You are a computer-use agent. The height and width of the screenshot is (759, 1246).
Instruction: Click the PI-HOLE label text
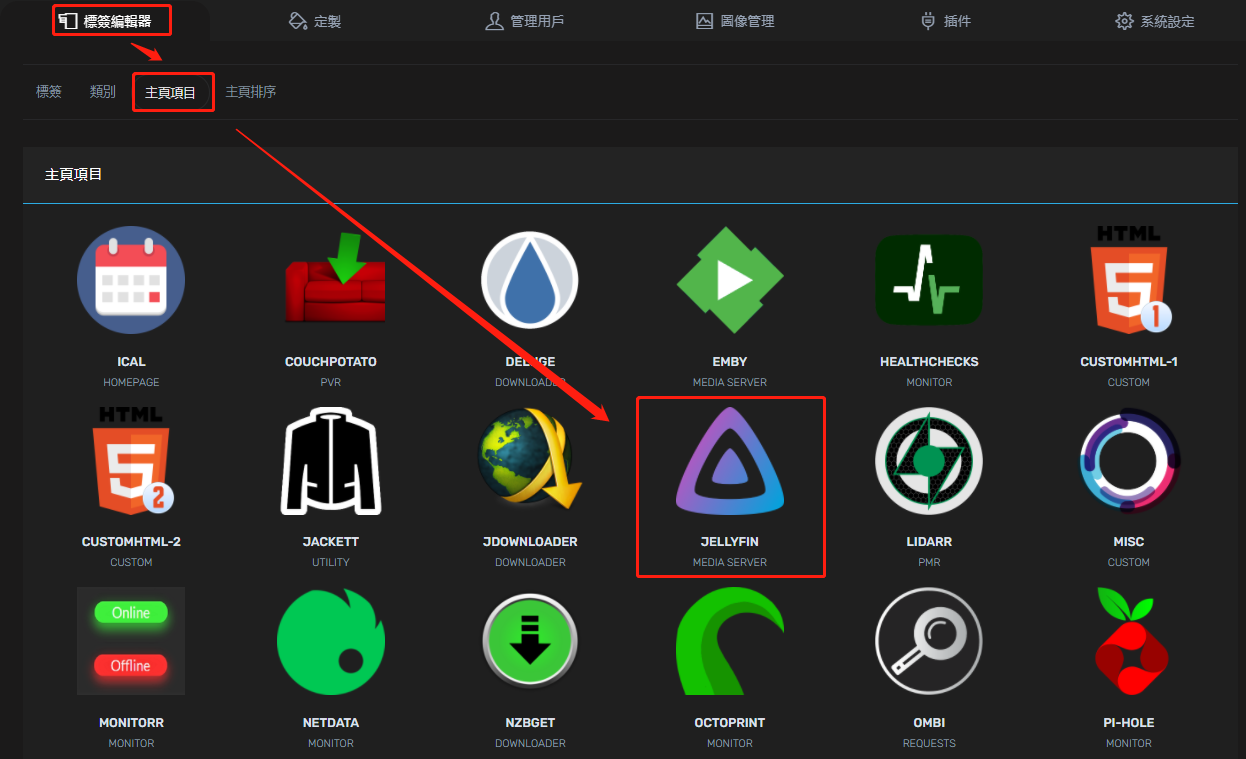coord(1129,723)
